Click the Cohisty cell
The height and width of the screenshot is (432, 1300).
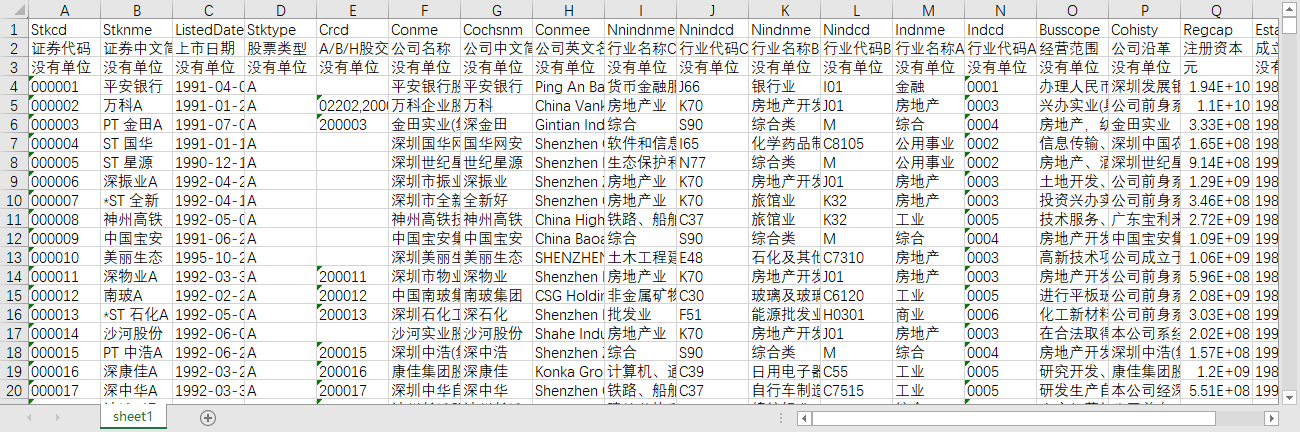[1144, 30]
